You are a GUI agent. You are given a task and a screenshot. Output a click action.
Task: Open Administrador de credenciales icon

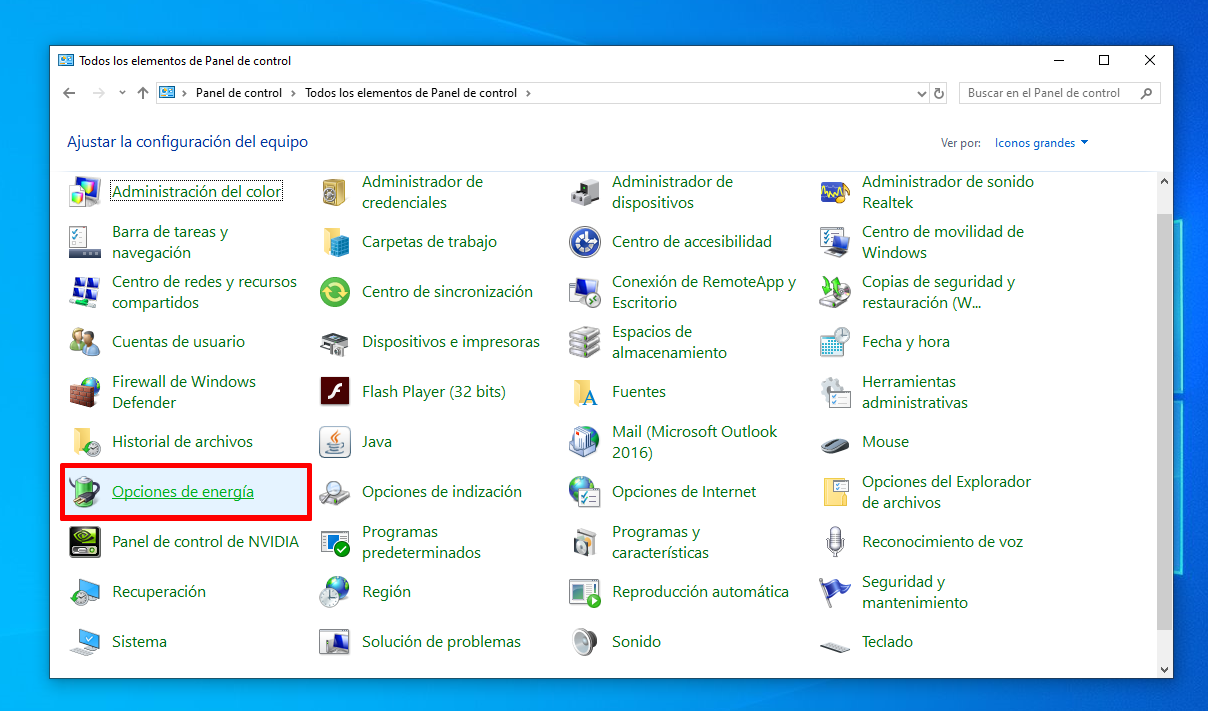coord(334,191)
